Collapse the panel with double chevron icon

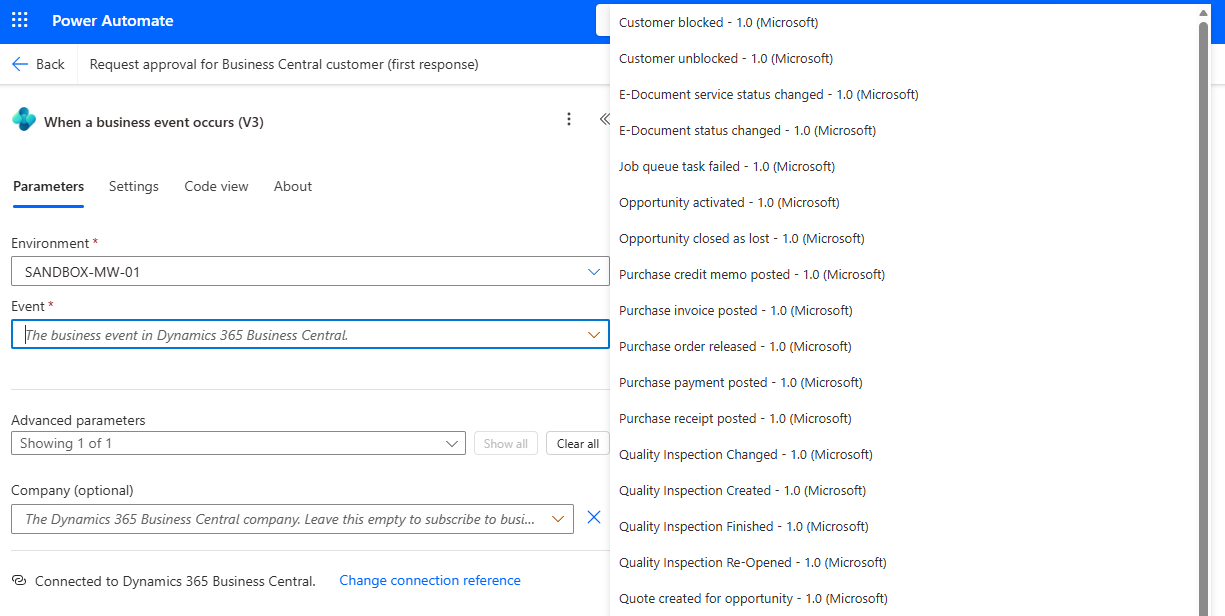point(603,119)
